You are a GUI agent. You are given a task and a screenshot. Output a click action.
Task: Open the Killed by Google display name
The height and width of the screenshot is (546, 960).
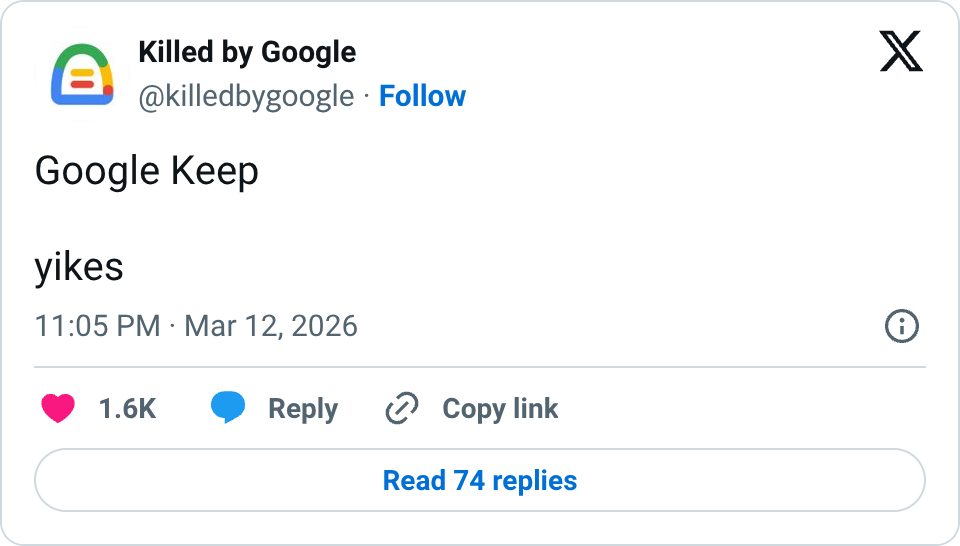(247, 52)
